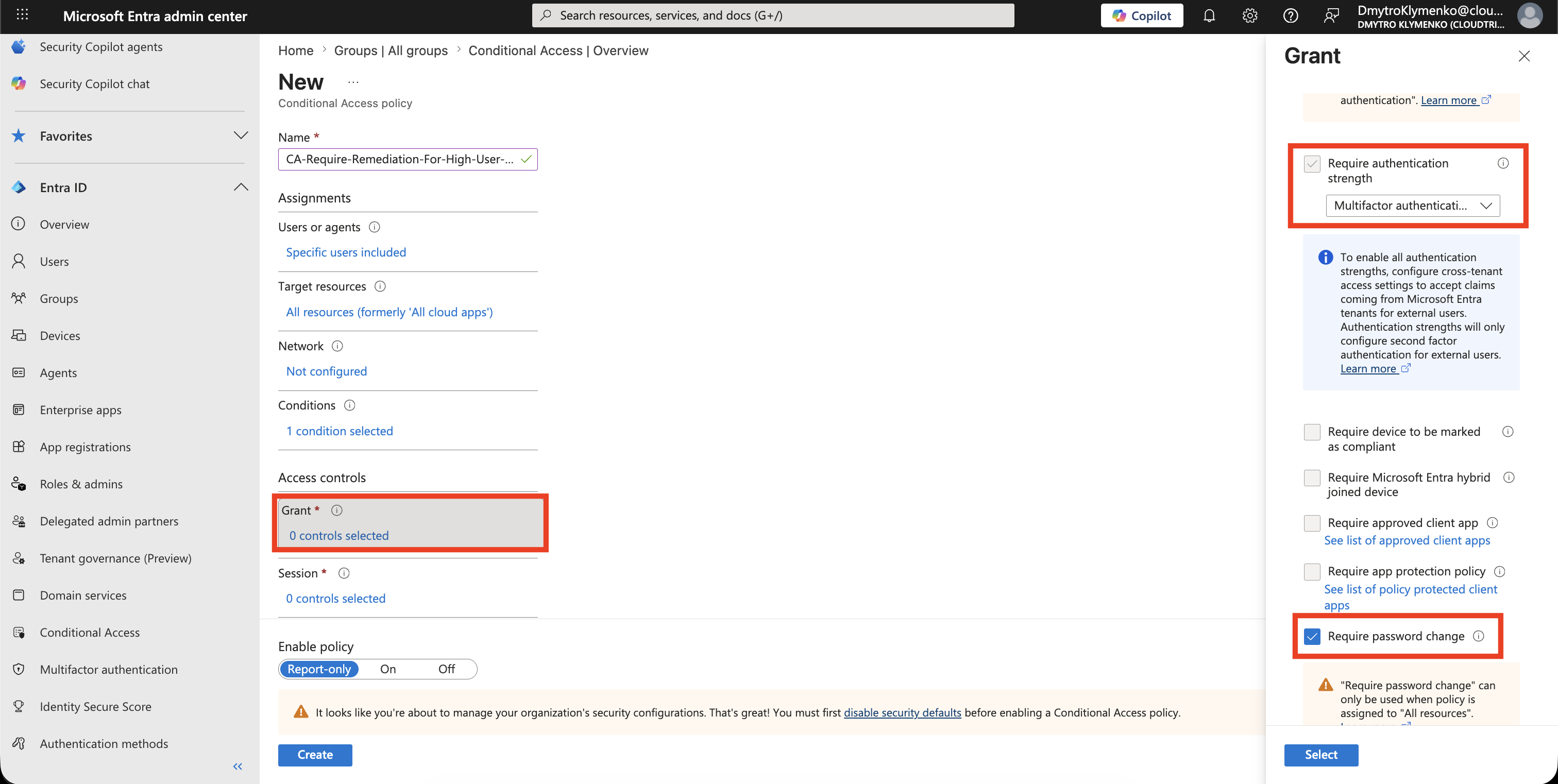Open See list of approved client apps
The image size is (1558, 784).
tap(1407, 540)
